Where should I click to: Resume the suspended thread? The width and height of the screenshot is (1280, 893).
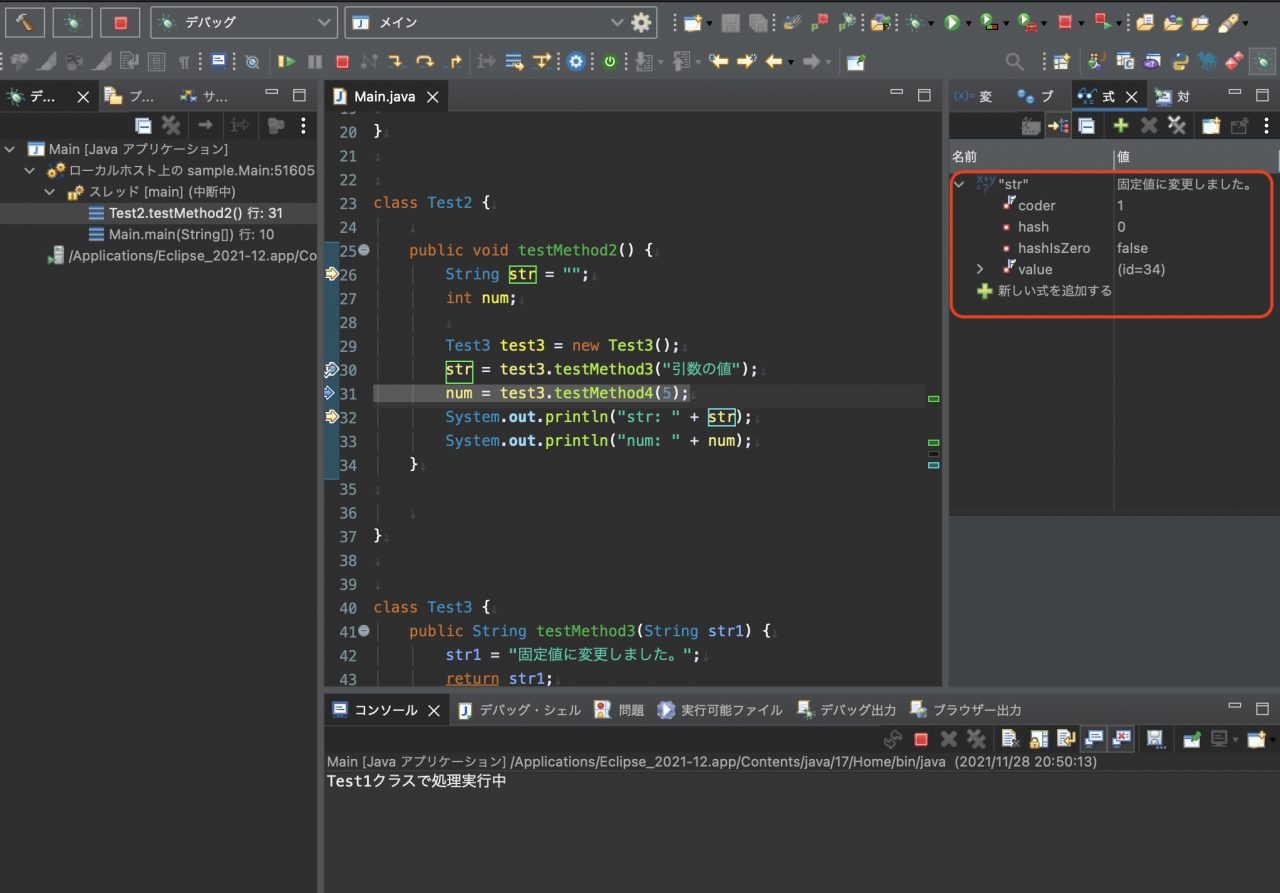pyautogui.click(x=287, y=61)
